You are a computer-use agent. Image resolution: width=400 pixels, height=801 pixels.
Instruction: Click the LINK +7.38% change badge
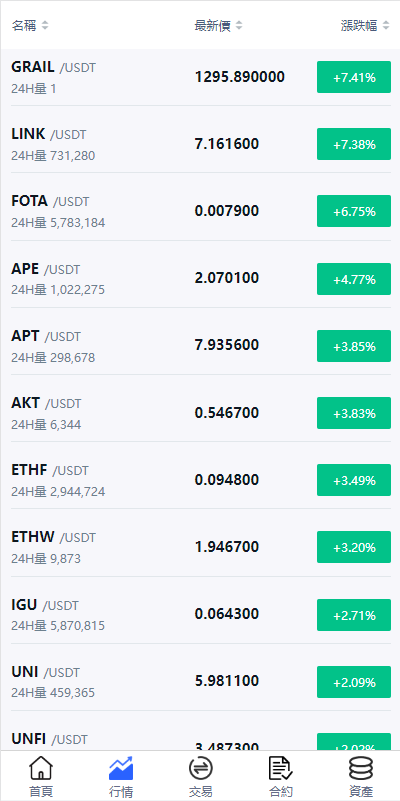click(x=354, y=144)
